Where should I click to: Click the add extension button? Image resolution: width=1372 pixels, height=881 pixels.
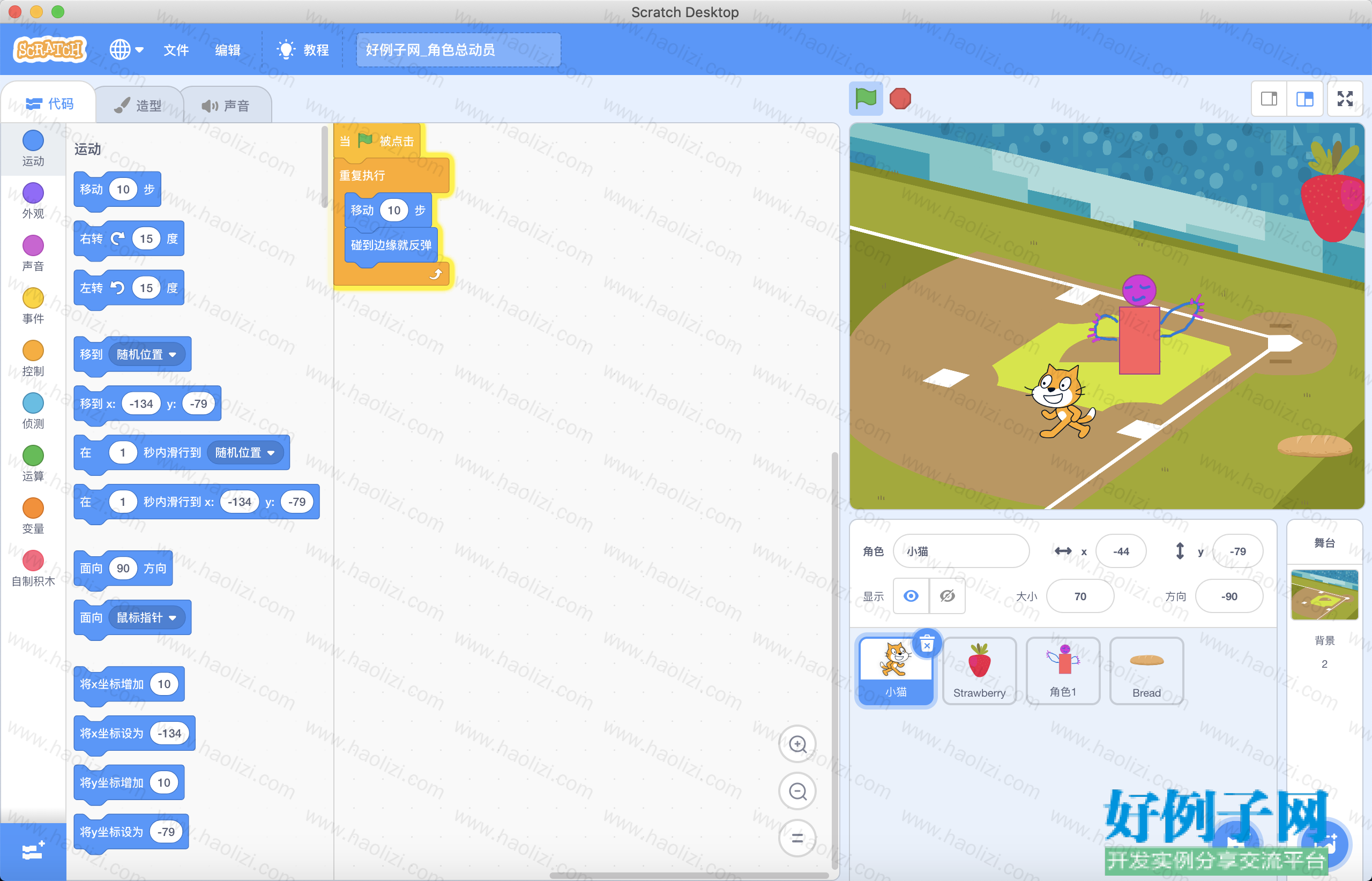[33, 851]
